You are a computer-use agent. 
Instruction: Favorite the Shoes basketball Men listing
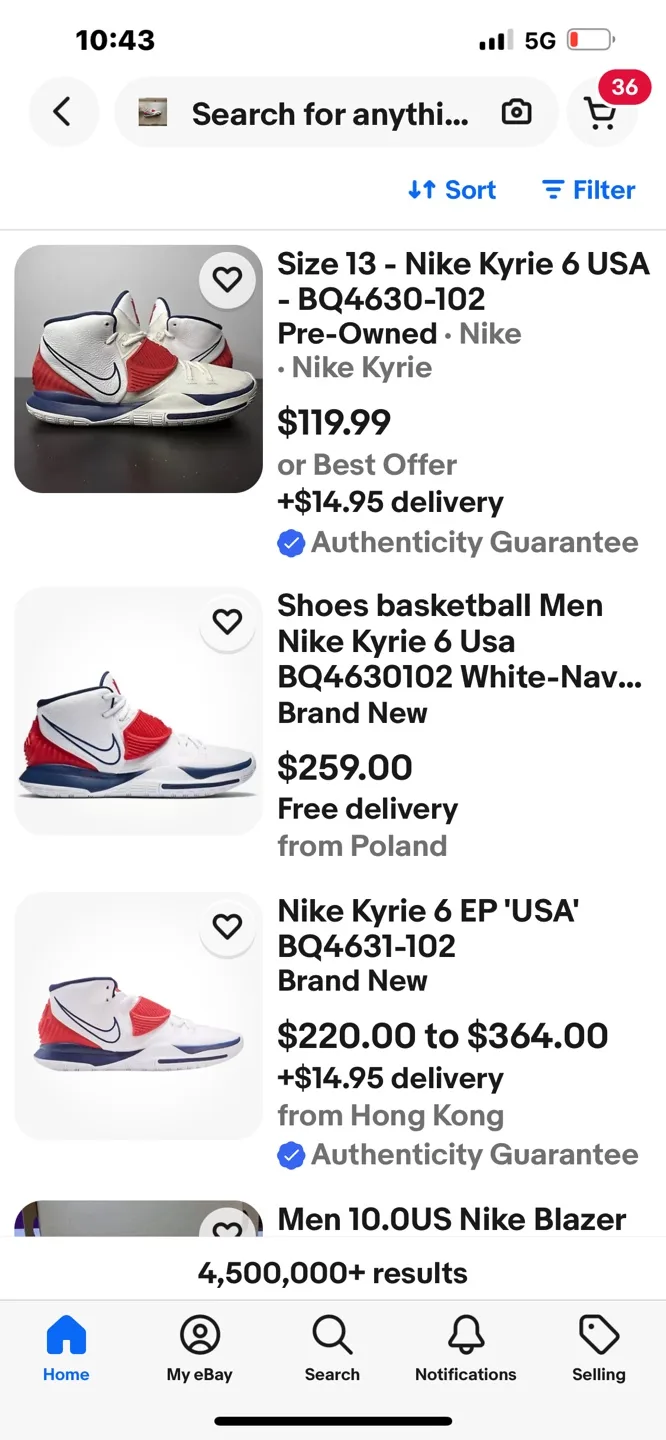[227, 622]
